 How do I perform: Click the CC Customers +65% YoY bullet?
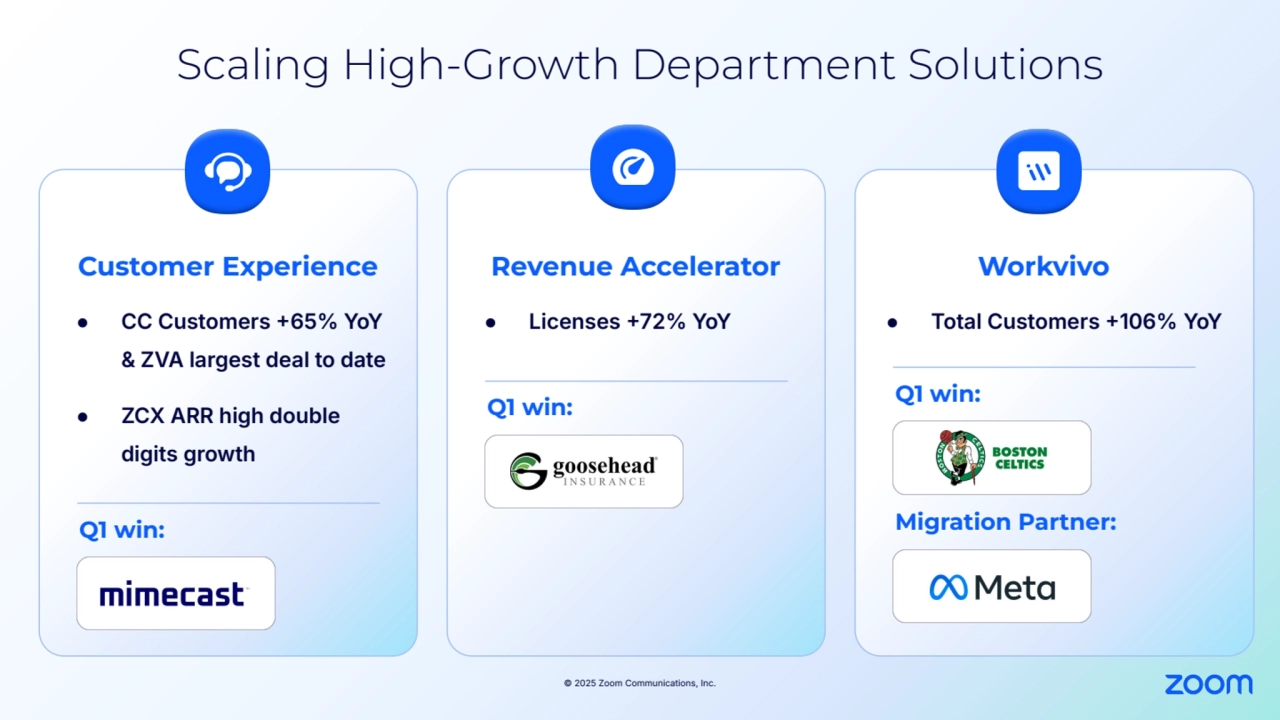(x=253, y=341)
